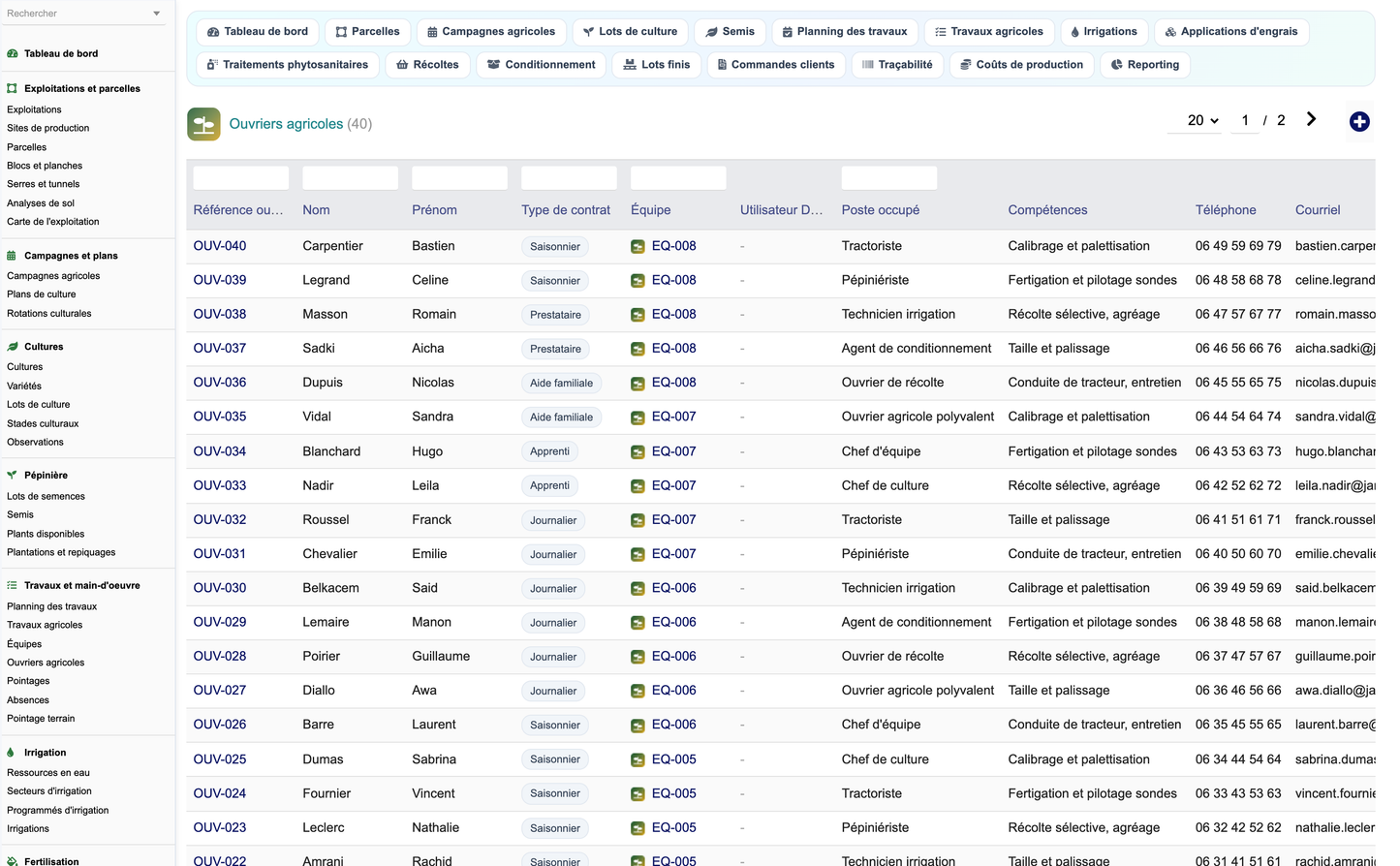Screen dimensions: 1400x866
Task: Click the Irrigation droplet section icon
Action: click(x=11, y=753)
